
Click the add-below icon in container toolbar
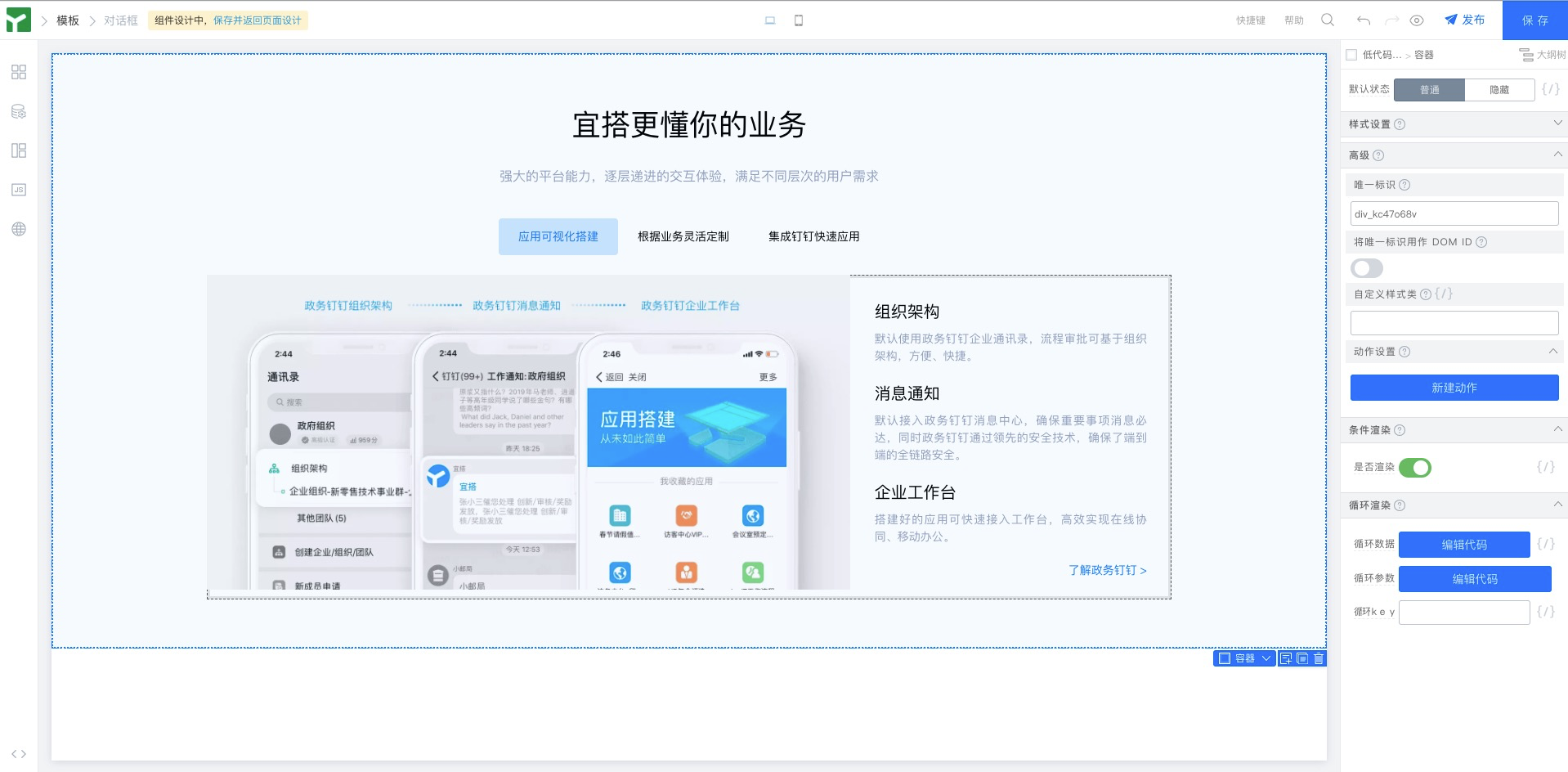(1286, 658)
